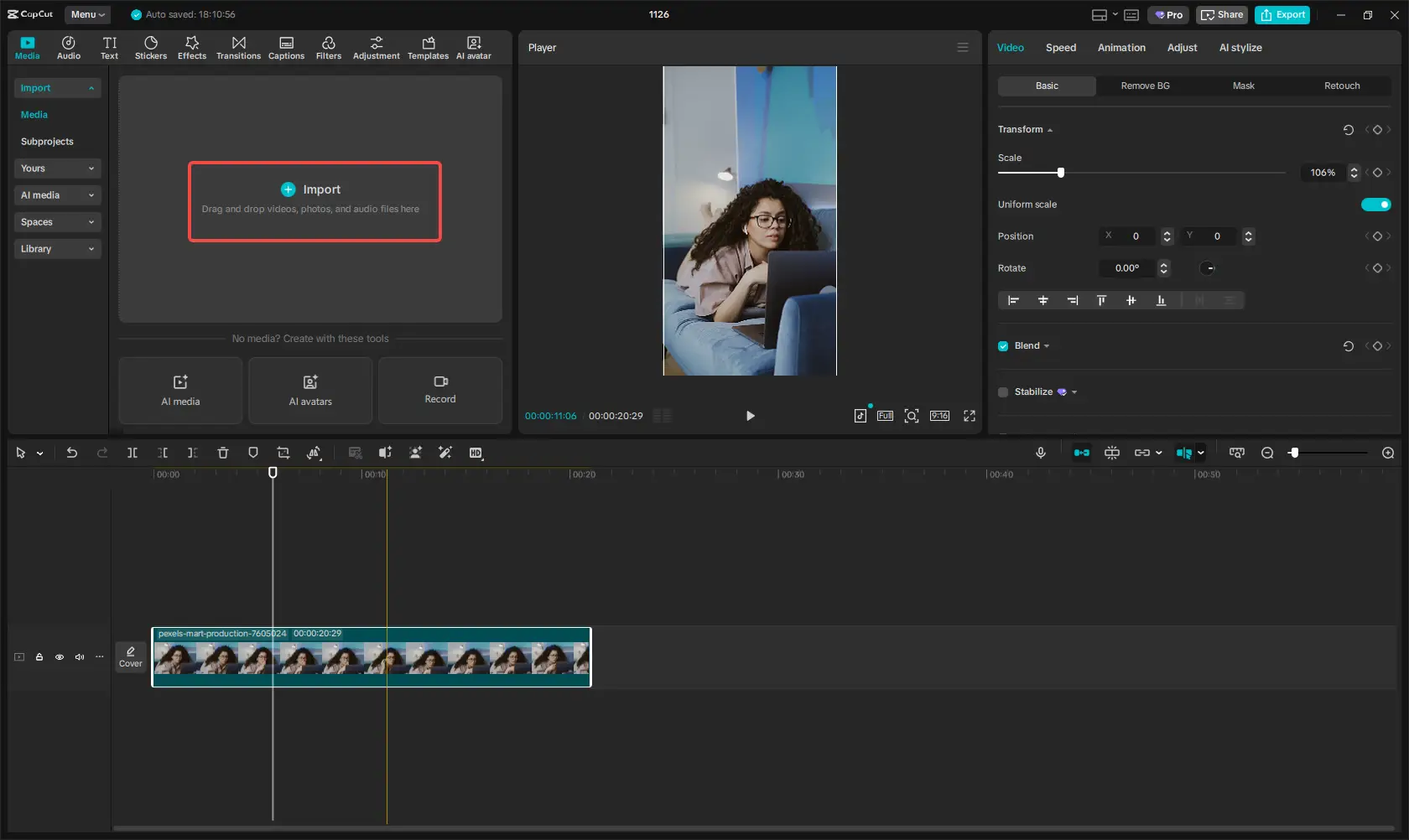Collapse the Transform section
The image size is (1409, 840).
(1049, 129)
